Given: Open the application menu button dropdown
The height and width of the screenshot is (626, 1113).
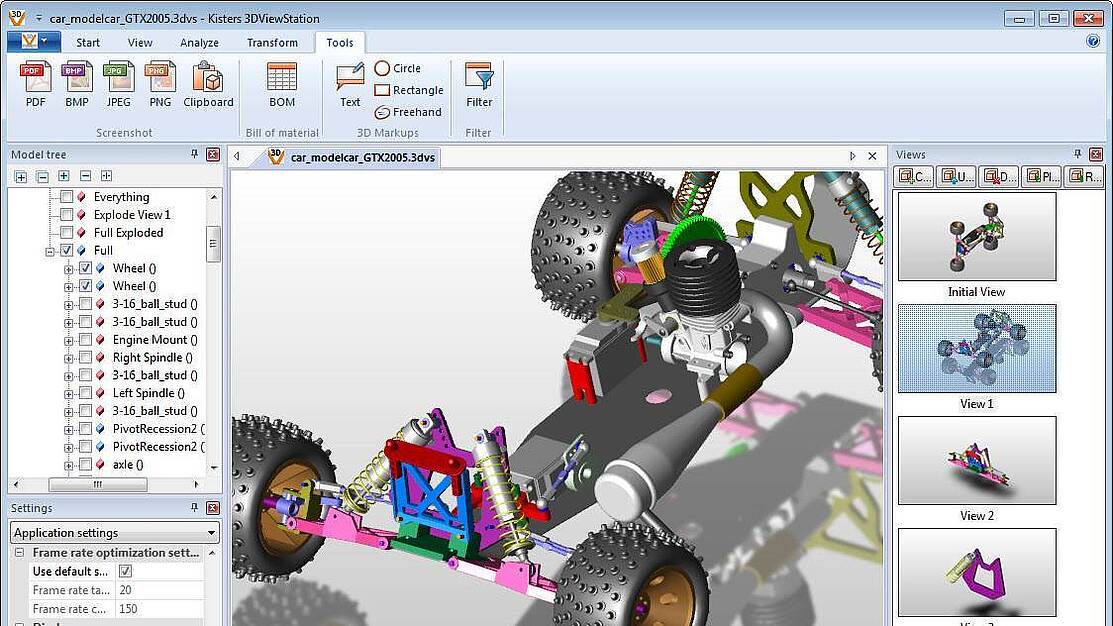Looking at the screenshot, I should pyautogui.click(x=34, y=41).
